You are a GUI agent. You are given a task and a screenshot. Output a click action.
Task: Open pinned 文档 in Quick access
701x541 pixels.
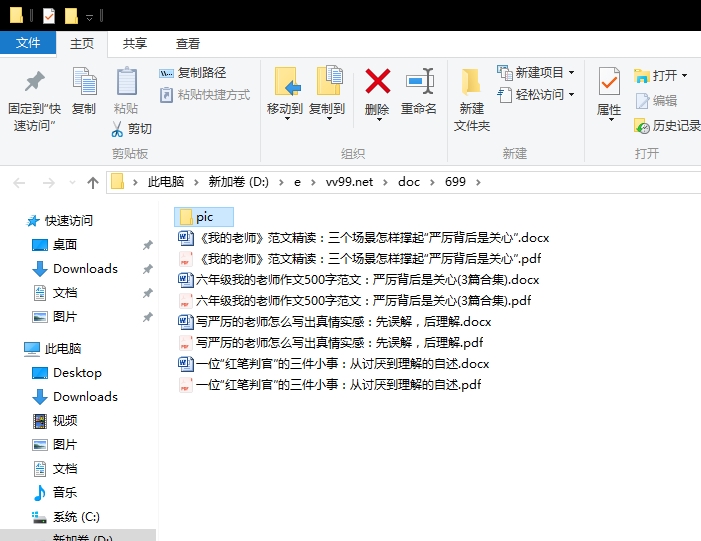pos(55,293)
